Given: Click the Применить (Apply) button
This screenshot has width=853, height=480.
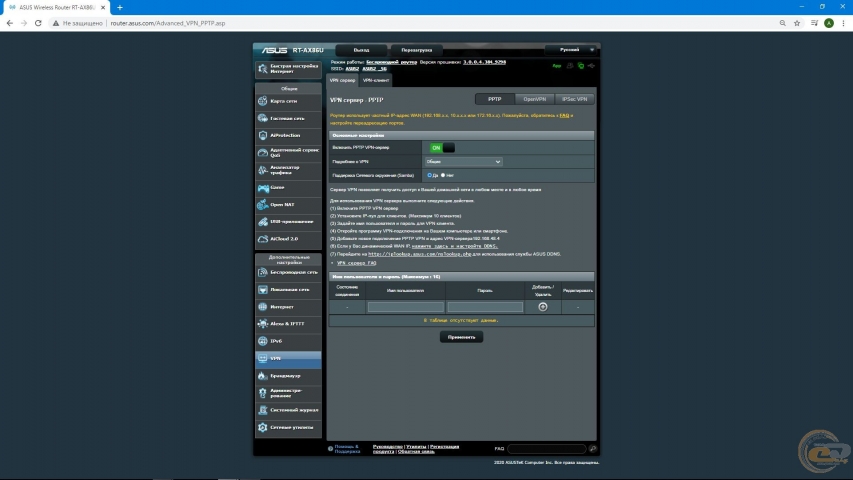Looking at the screenshot, I should [x=461, y=337].
